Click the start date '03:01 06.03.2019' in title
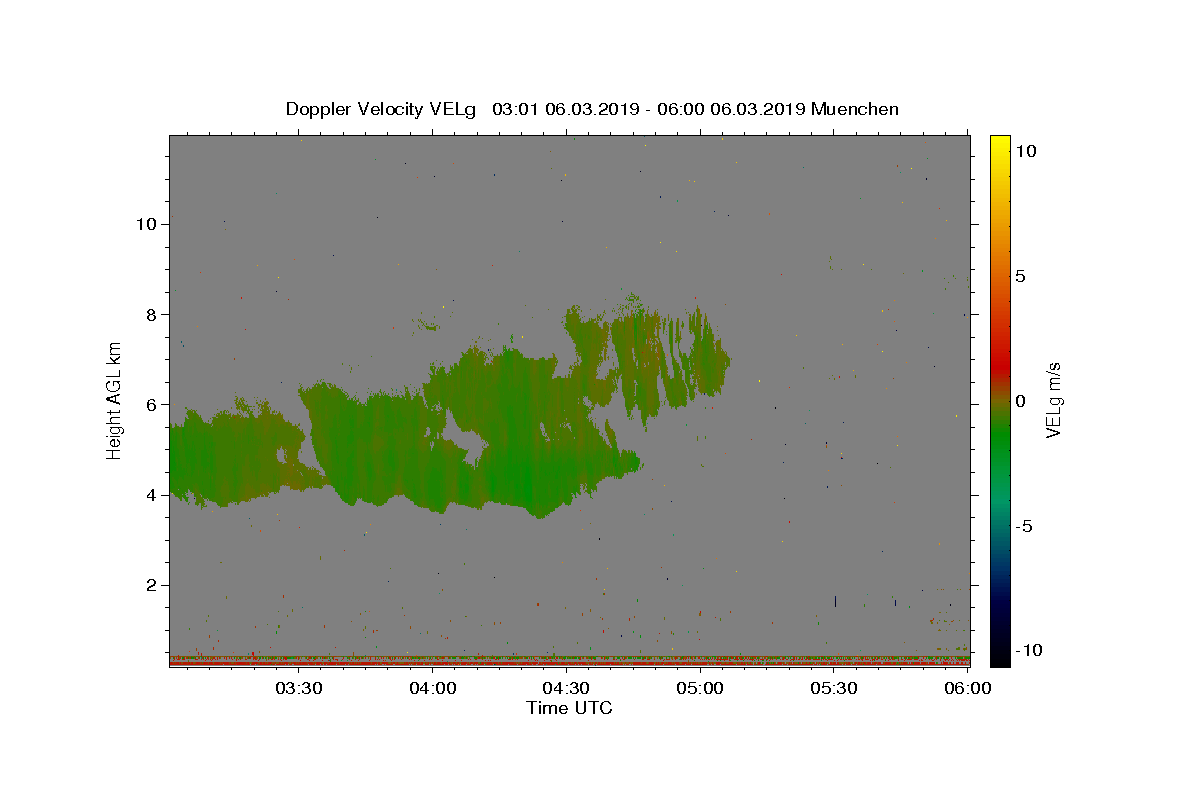The image size is (1200, 800). tap(565, 109)
